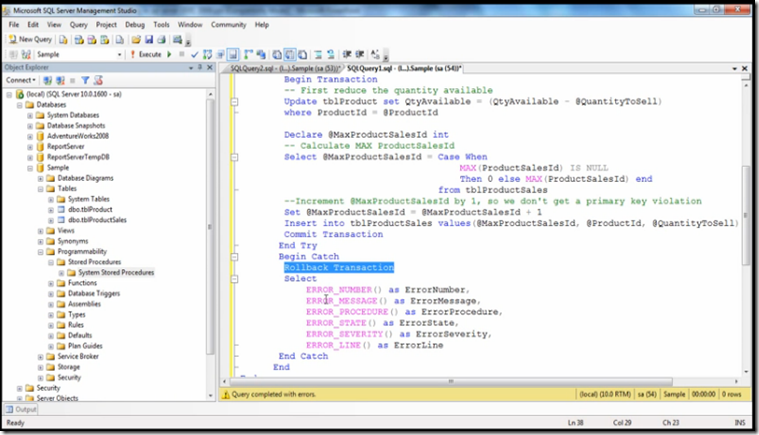Open the Community menu
This screenshot has height=435, width=759.
(x=228, y=25)
